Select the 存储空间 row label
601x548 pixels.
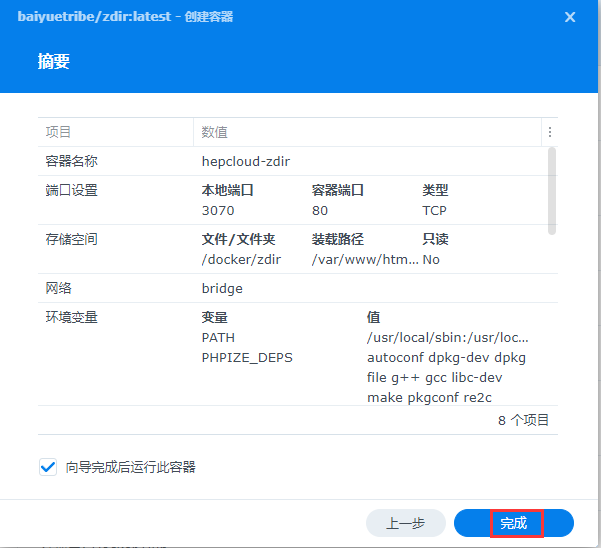(72, 239)
